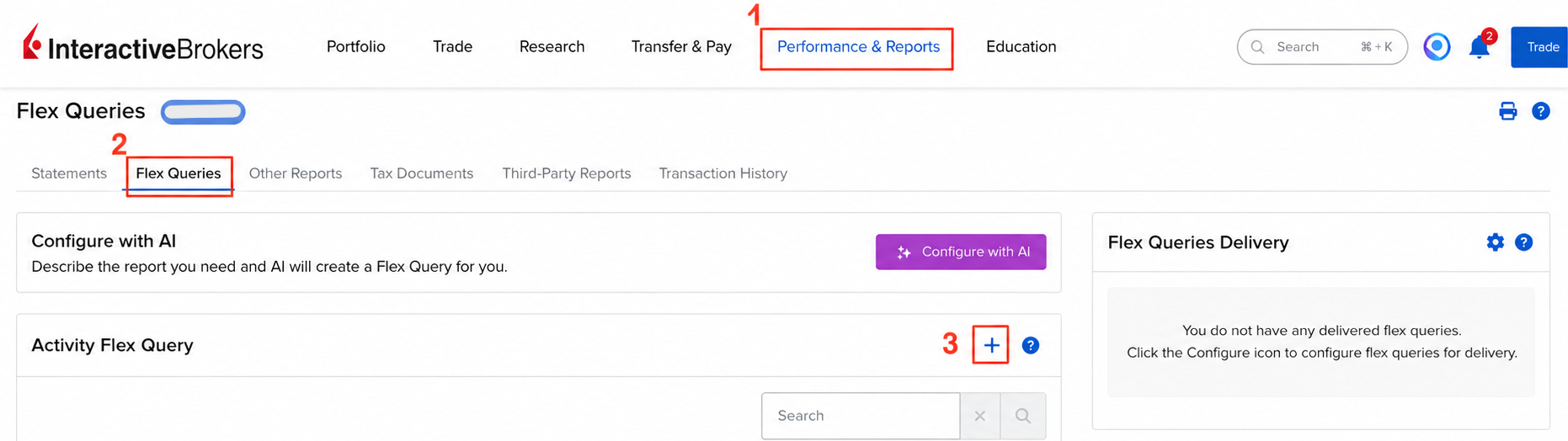
Task: Focus the top Search box
Action: (x=1322, y=47)
